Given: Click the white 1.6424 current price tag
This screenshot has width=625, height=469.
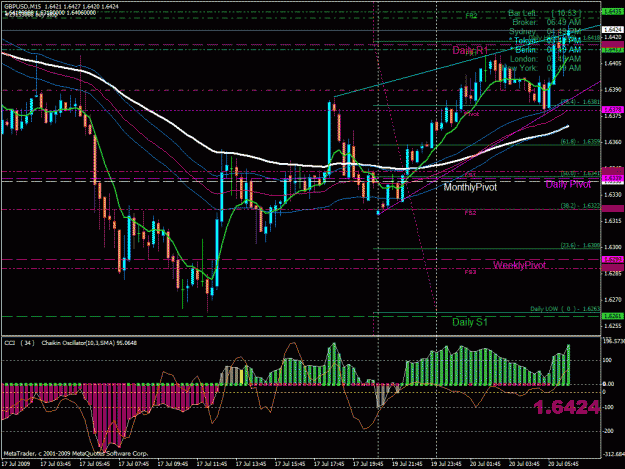Looking at the screenshot, I should (x=612, y=30).
